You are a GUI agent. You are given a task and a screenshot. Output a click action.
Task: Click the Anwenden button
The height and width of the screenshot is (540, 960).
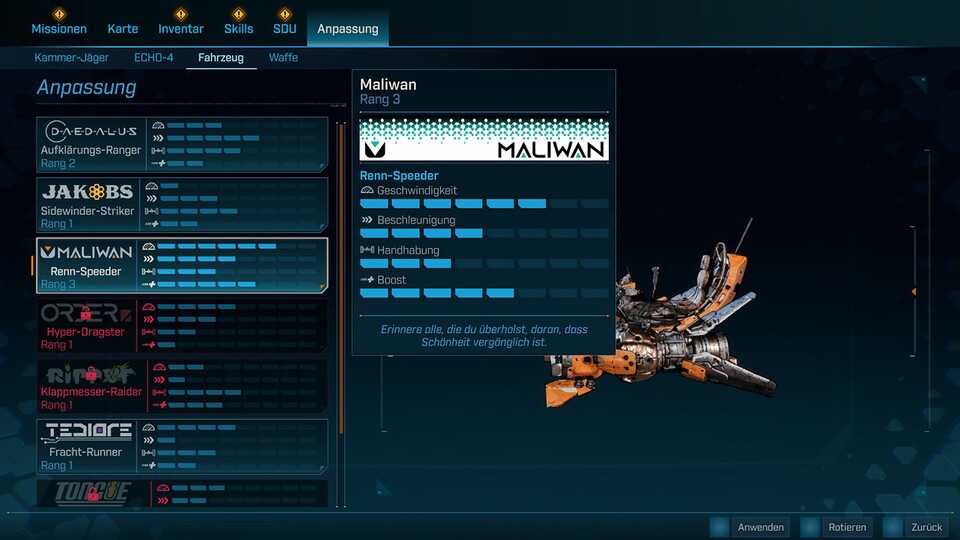(760, 527)
